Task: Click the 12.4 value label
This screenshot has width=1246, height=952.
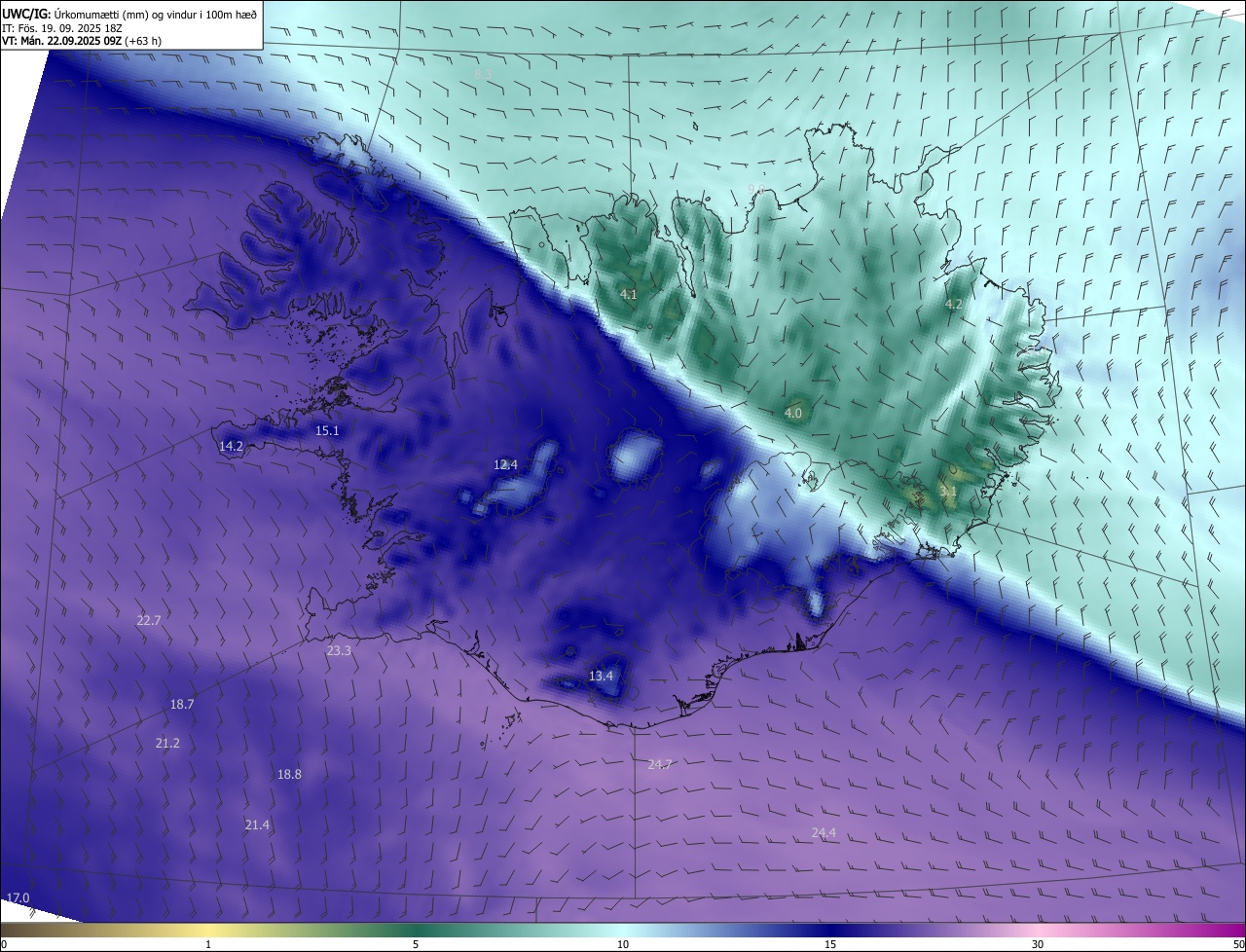Action: 505,464
